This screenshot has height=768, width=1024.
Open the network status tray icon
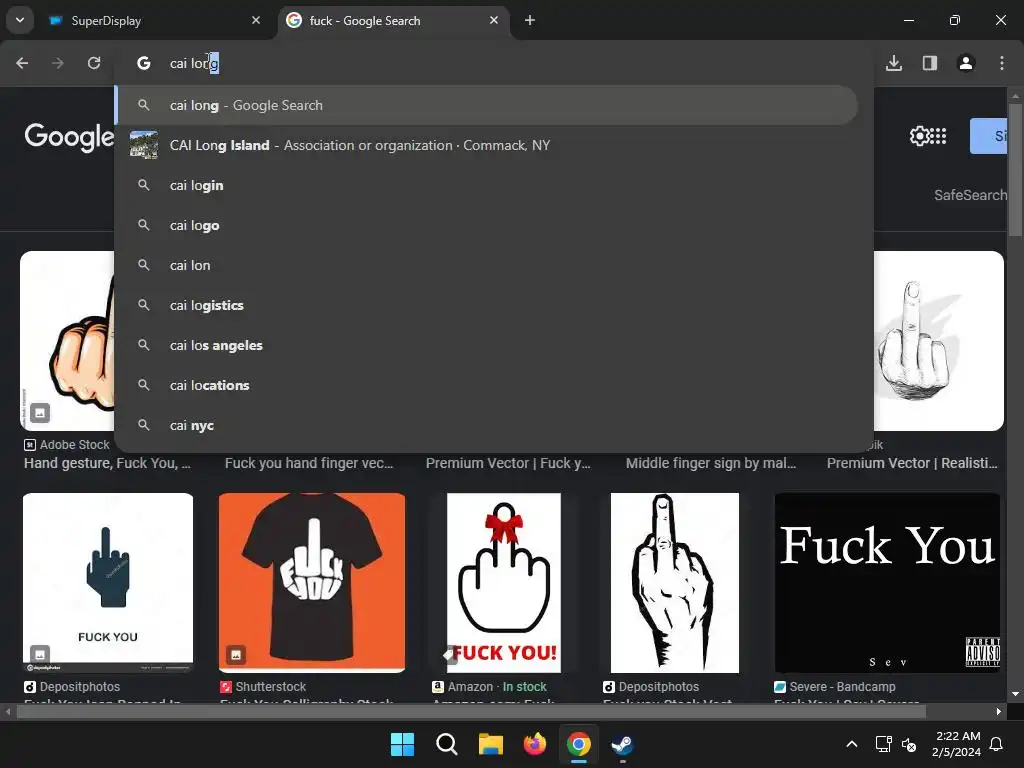coord(884,744)
